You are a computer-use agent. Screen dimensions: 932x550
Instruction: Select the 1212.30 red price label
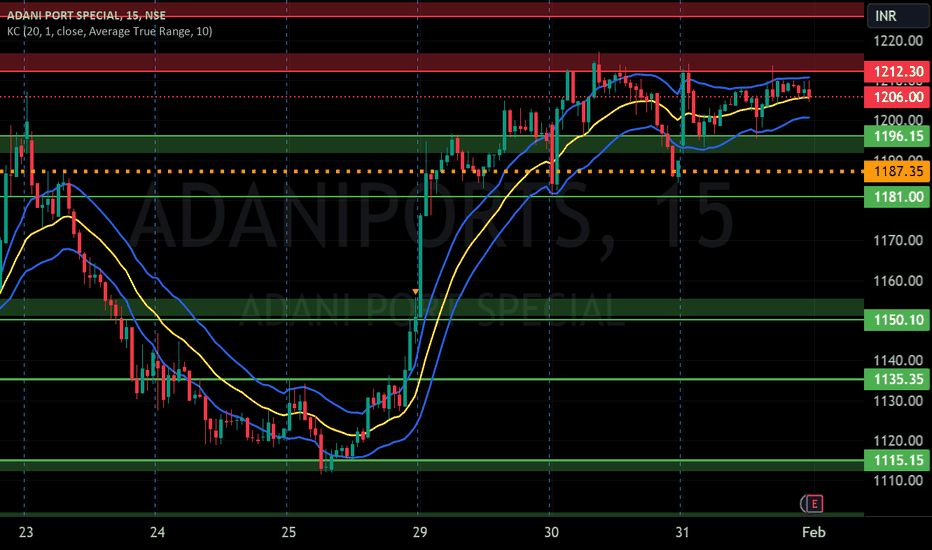tap(898, 72)
